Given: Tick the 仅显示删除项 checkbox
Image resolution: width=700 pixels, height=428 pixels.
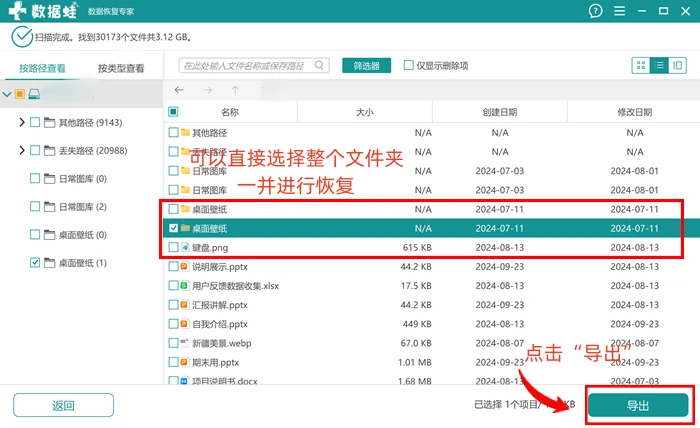Looking at the screenshot, I should click(408, 65).
